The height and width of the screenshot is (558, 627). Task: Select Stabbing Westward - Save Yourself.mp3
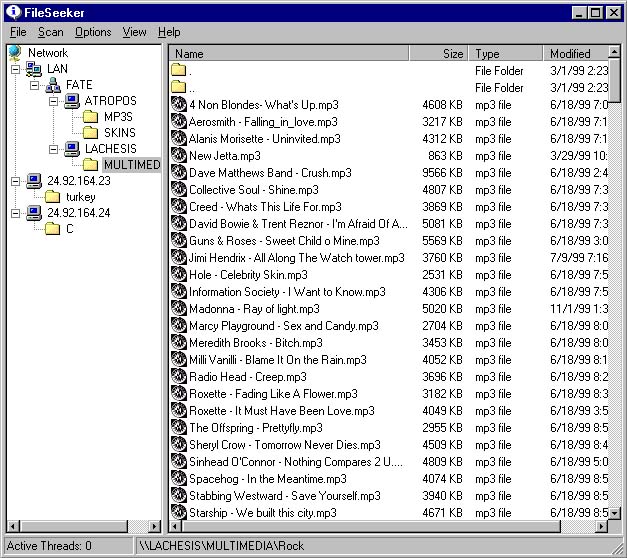pos(285,496)
